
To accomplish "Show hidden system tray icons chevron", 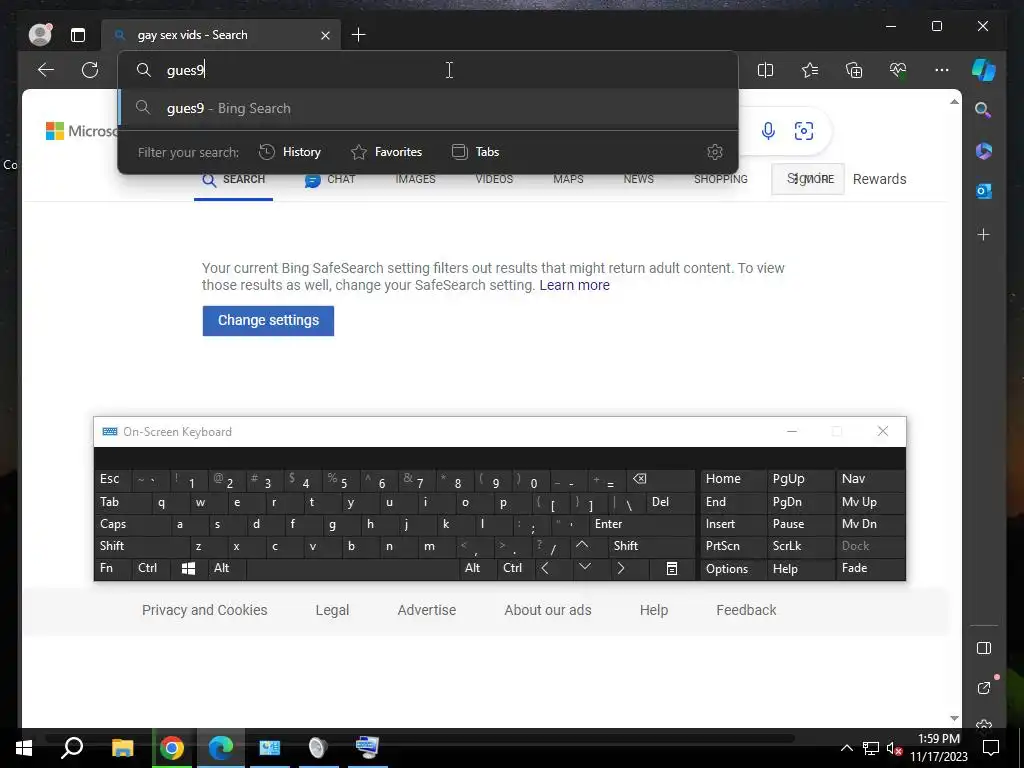I will (846, 748).
